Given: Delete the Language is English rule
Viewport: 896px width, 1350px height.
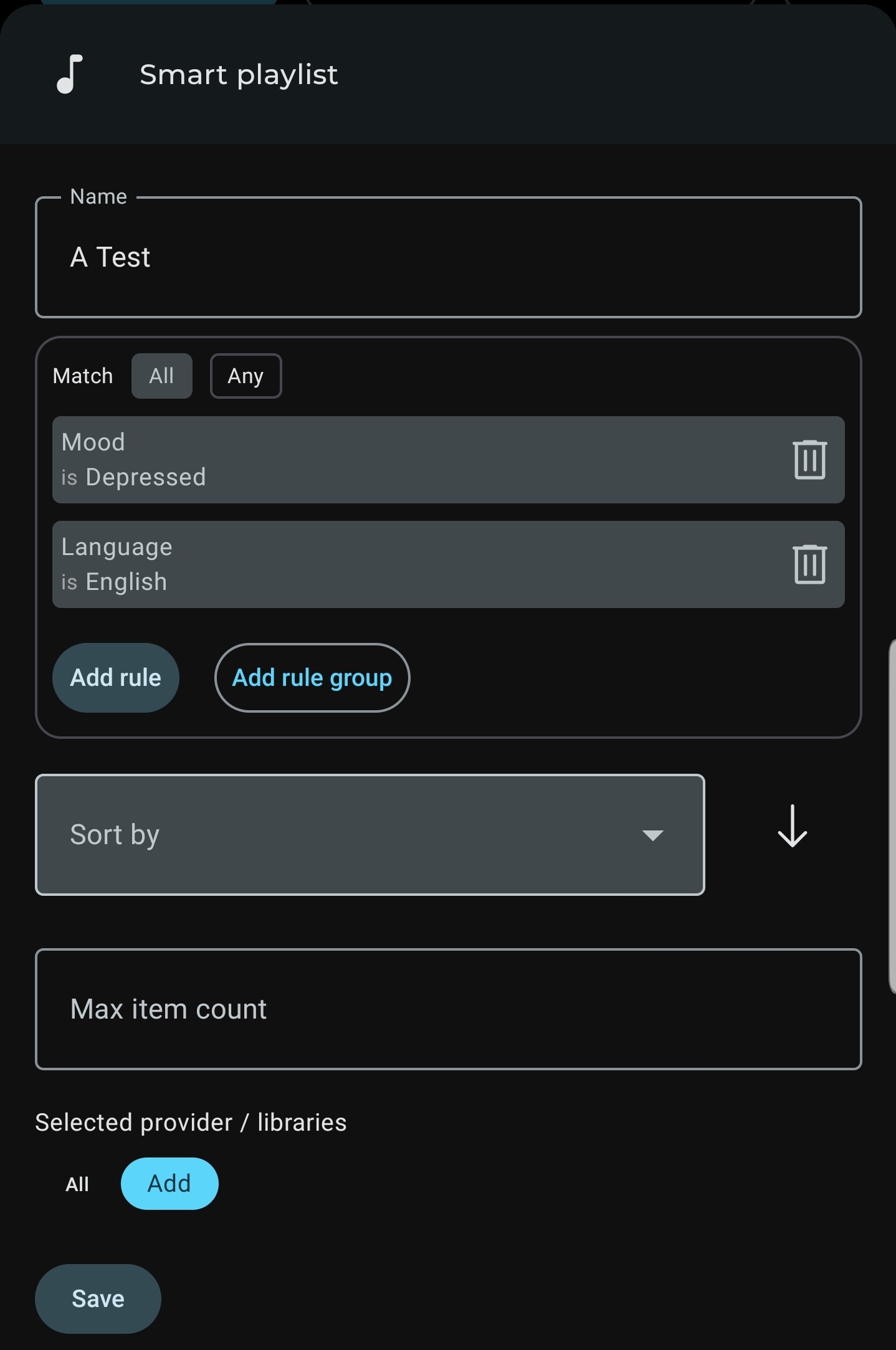Looking at the screenshot, I should (x=809, y=564).
